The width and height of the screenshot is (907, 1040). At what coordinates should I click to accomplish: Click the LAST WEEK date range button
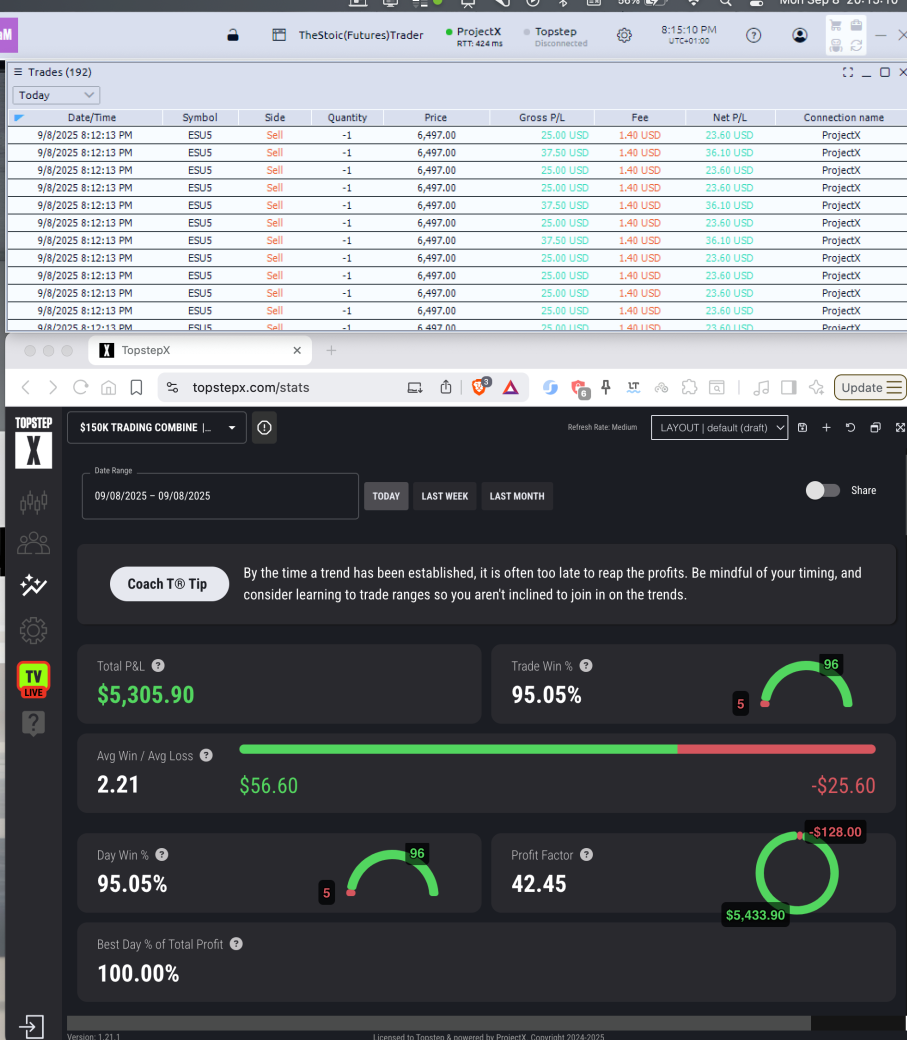tap(445, 496)
